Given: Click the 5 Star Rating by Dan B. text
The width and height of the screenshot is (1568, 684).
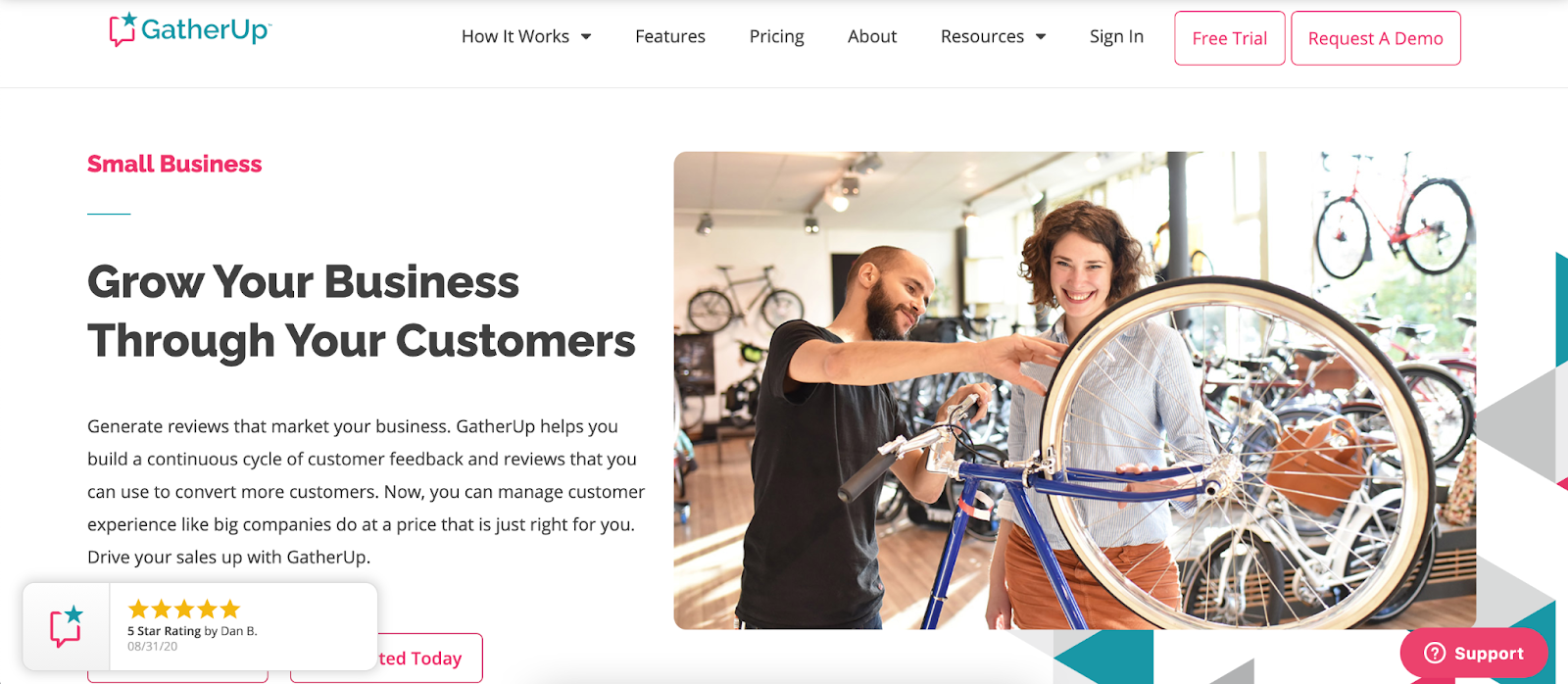Looking at the screenshot, I should (x=192, y=631).
